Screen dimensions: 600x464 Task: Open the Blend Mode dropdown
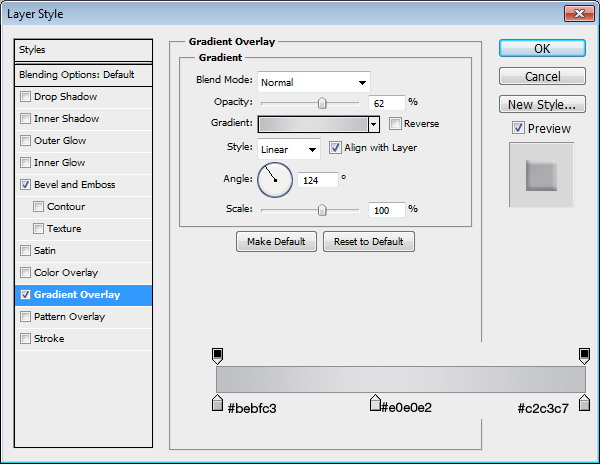[313, 82]
